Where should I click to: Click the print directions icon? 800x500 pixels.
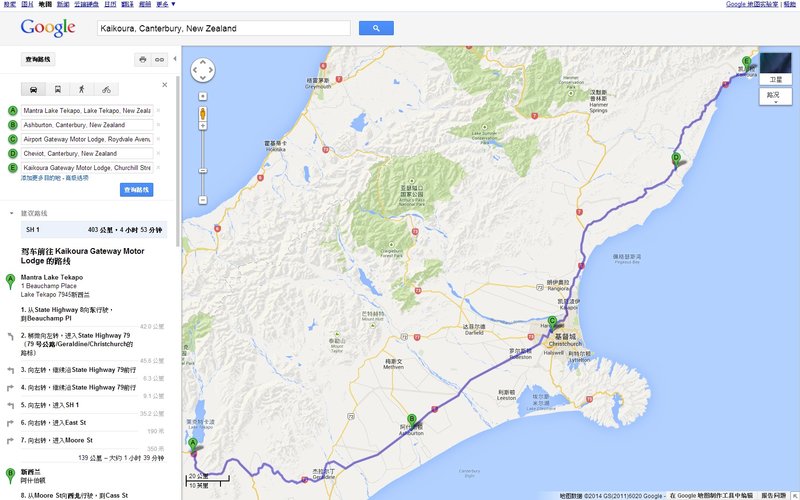142,60
